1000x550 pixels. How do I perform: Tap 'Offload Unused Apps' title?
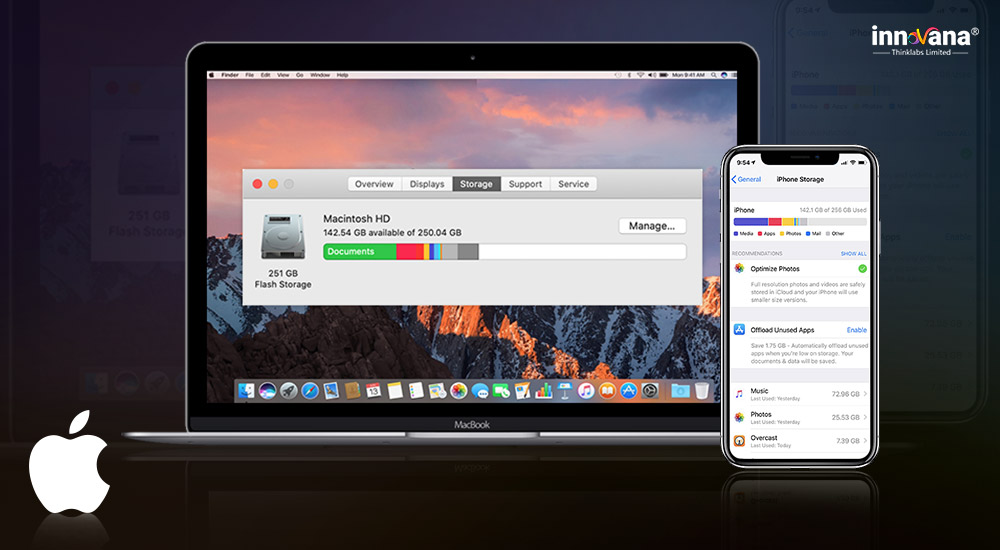783,330
